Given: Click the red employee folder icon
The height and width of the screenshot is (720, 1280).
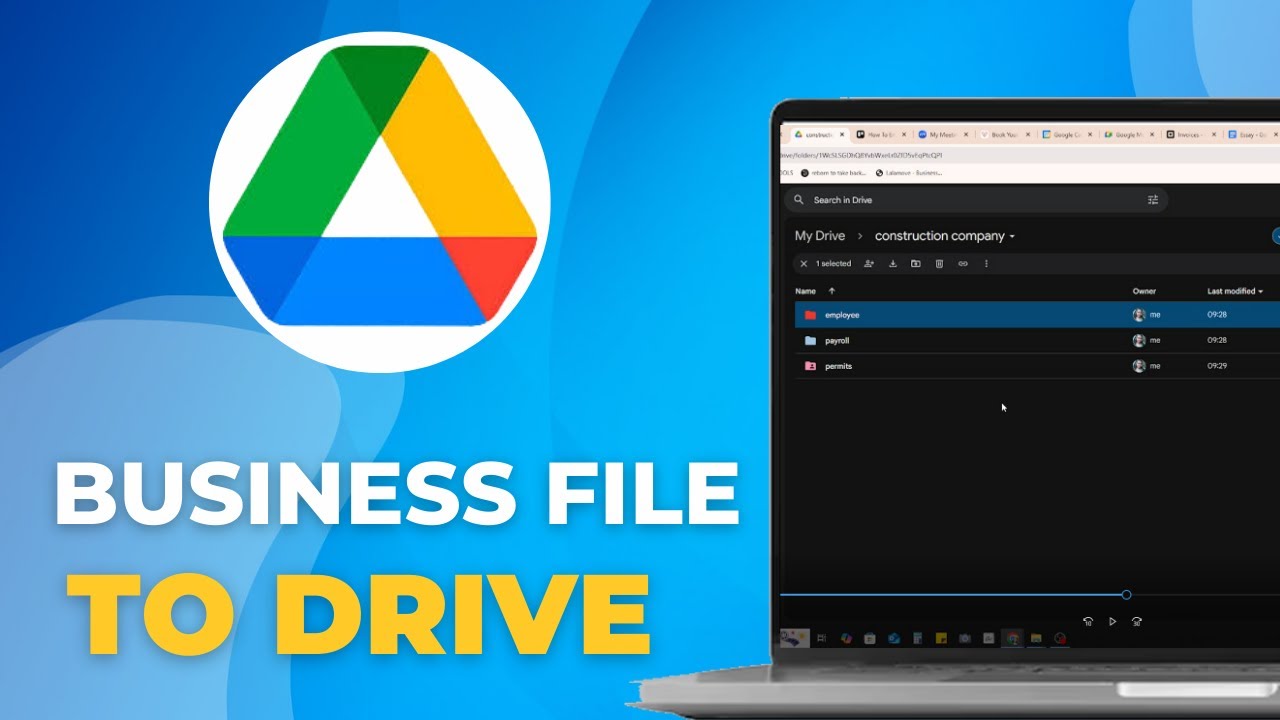Looking at the screenshot, I should (810, 315).
